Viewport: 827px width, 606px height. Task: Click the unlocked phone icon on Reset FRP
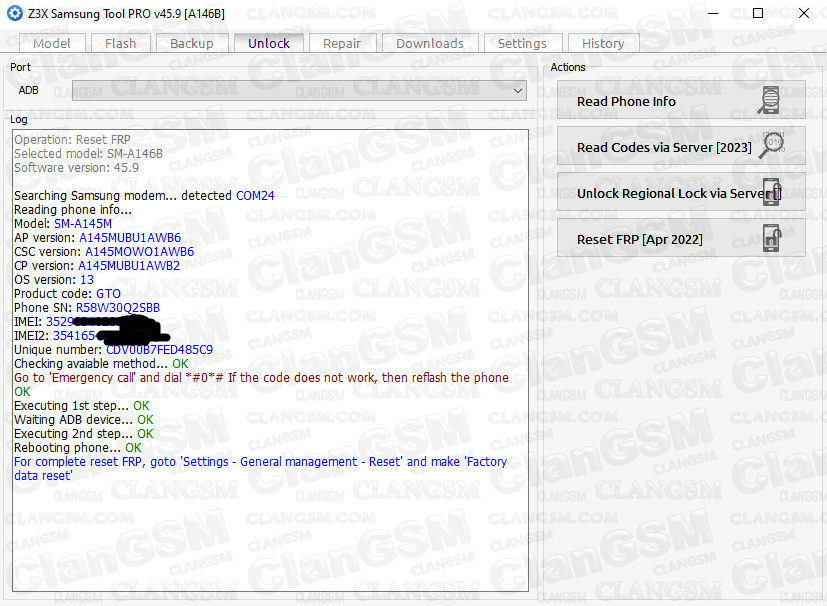coord(772,238)
